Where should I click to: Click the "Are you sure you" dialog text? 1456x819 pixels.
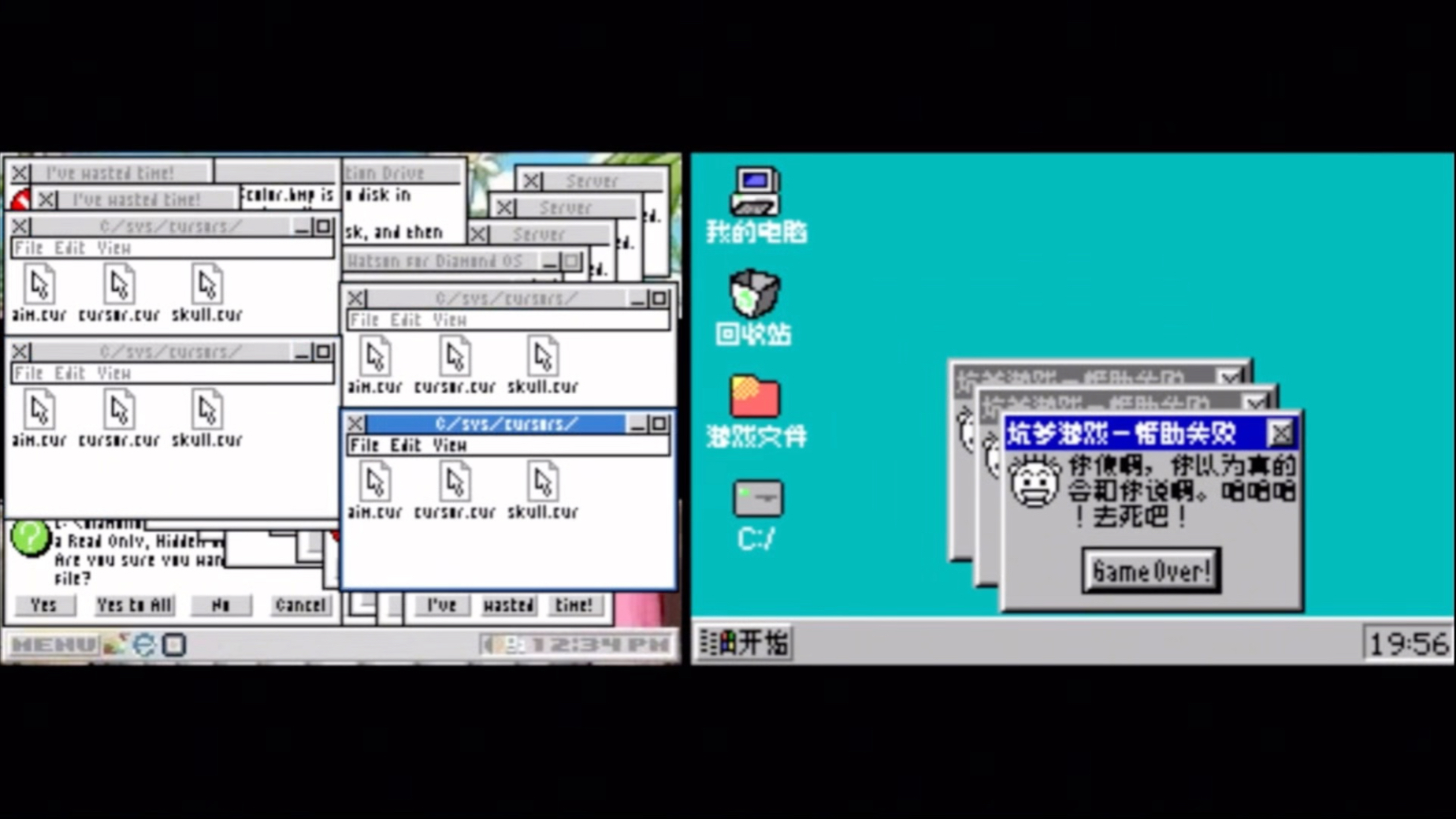(x=121, y=560)
